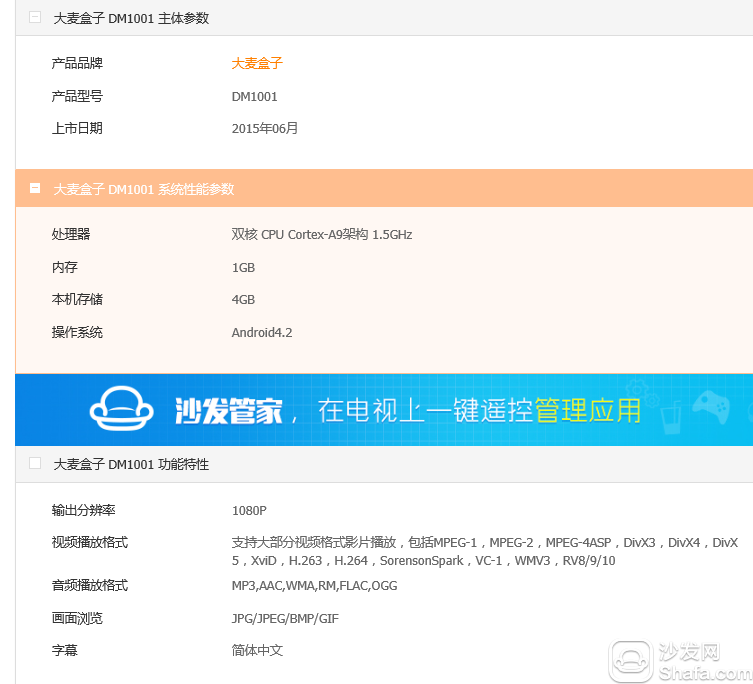Collapse the DM1001 主体参数 section toggle

pos(35,18)
